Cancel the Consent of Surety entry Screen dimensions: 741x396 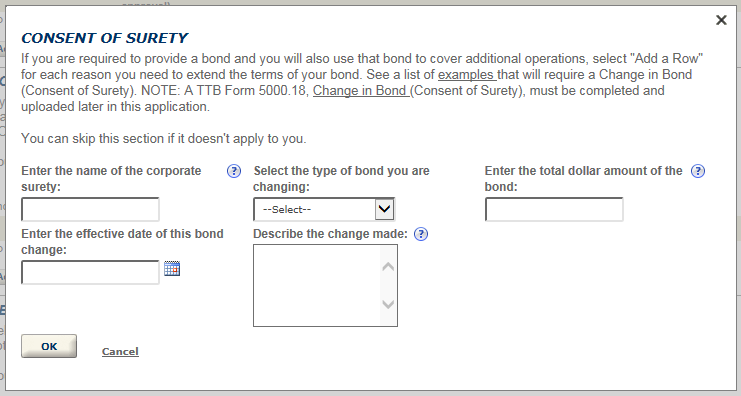click(120, 352)
